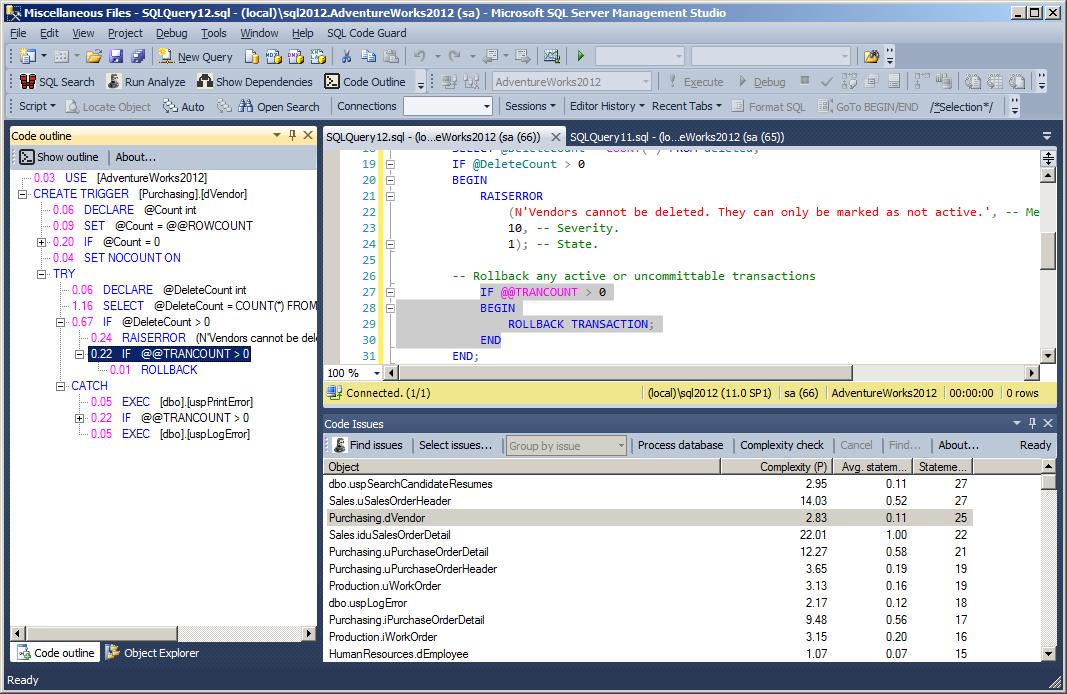Click the Find issues button
Image resolution: width=1067 pixels, height=694 pixels.
pyautogui.click(x=367, y=445)
